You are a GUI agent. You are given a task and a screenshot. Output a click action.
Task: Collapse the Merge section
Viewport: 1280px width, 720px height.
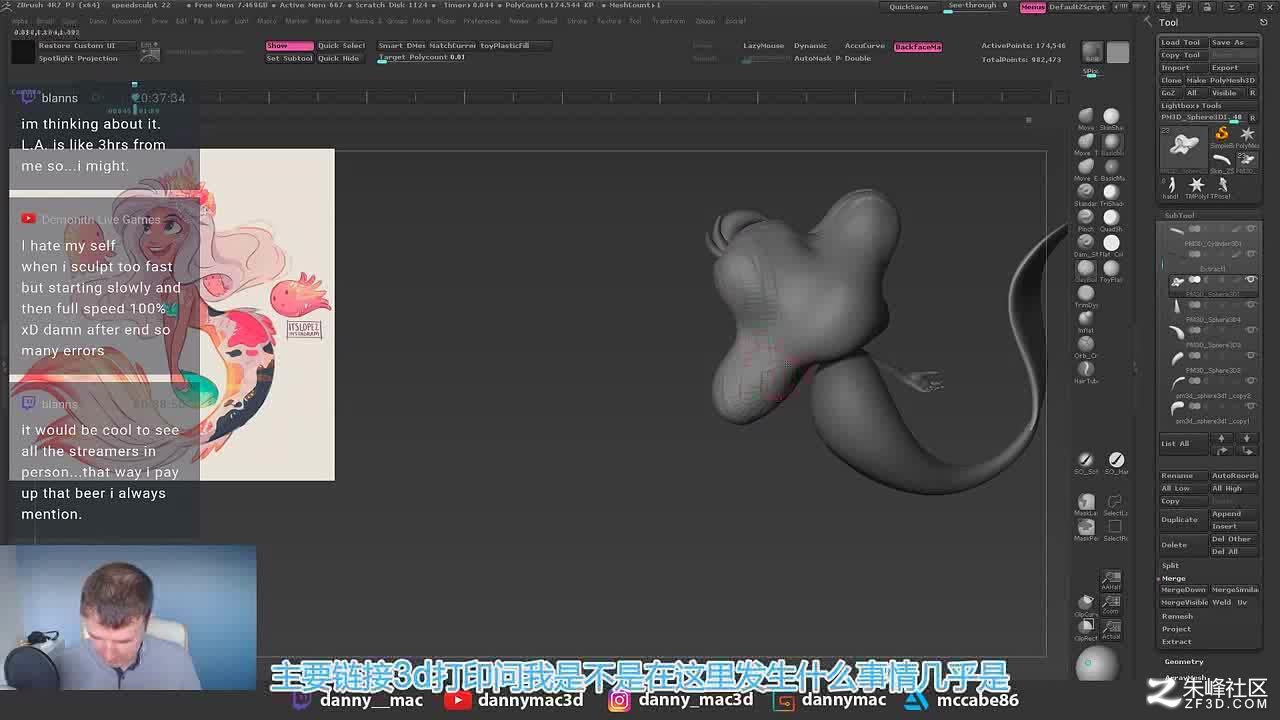(1173, 578)
